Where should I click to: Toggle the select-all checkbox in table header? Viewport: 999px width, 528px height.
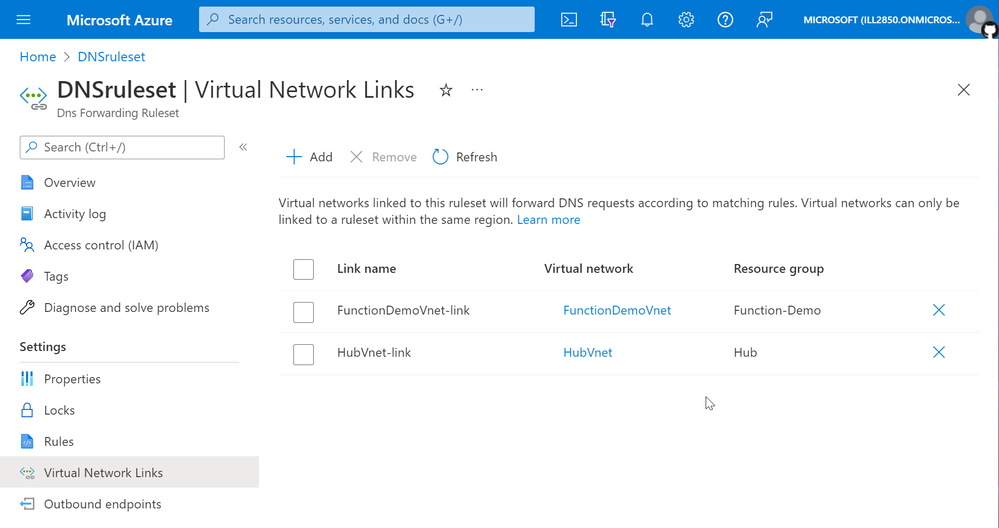tap(303, 269)
